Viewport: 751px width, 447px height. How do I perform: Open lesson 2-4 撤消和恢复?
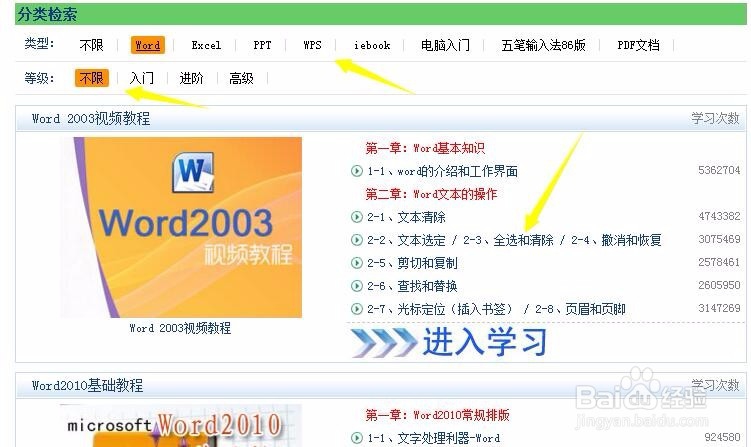click(616, 240)
